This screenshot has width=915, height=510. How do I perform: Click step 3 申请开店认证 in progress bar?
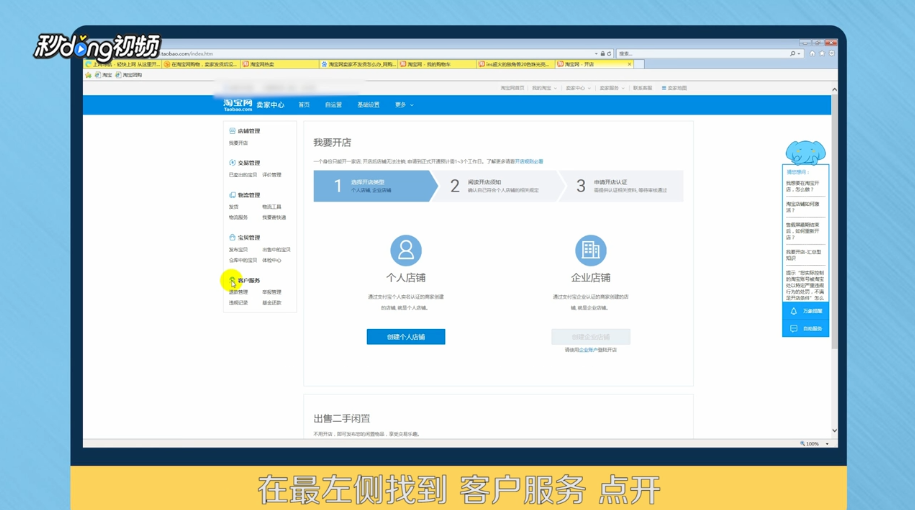tap(622, 186)
